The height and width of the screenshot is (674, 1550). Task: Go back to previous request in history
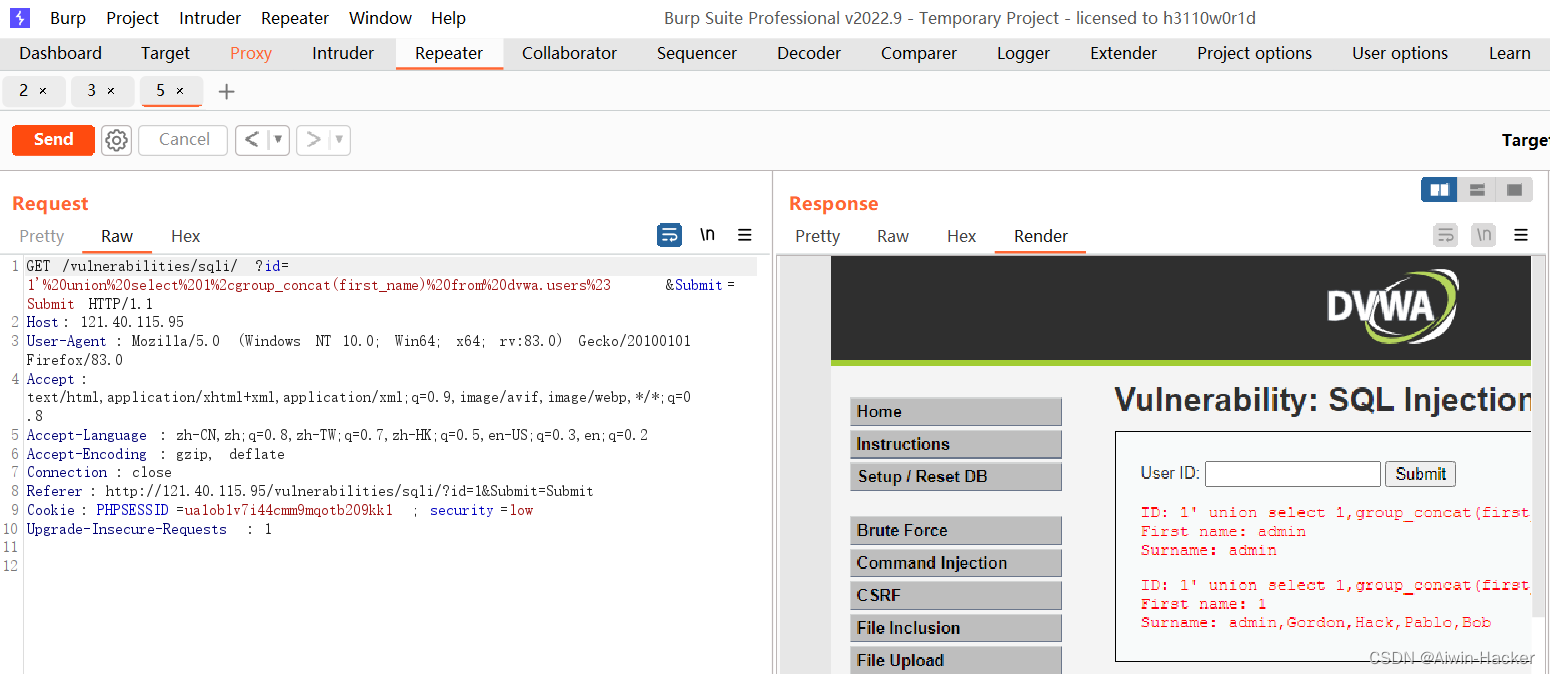pos(252,140)
